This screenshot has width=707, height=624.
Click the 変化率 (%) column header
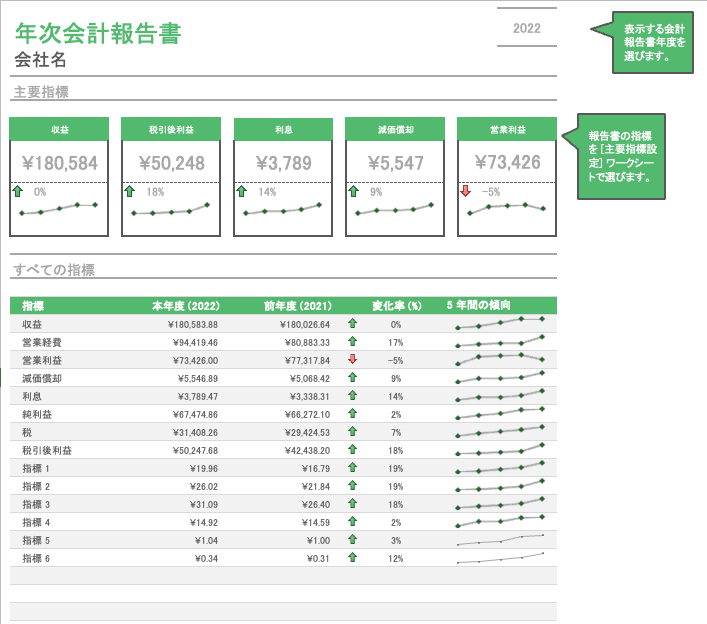tap(396, 306)
